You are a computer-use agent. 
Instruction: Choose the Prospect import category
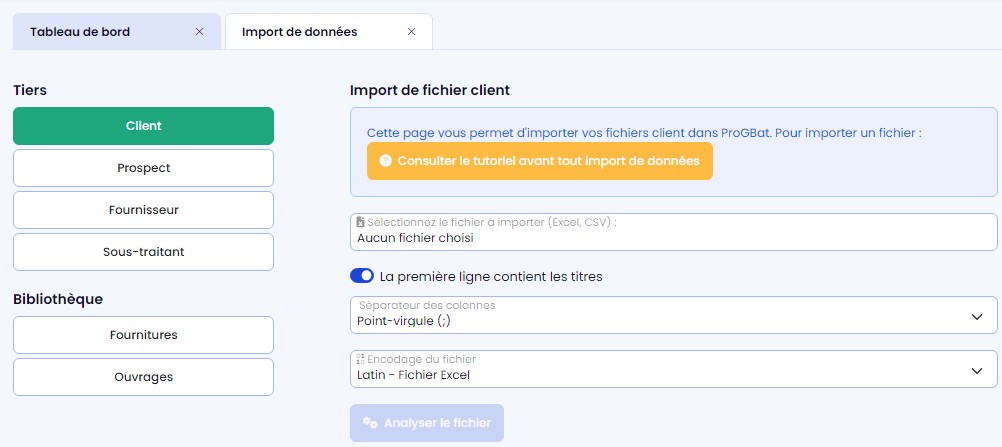[143, 168]
